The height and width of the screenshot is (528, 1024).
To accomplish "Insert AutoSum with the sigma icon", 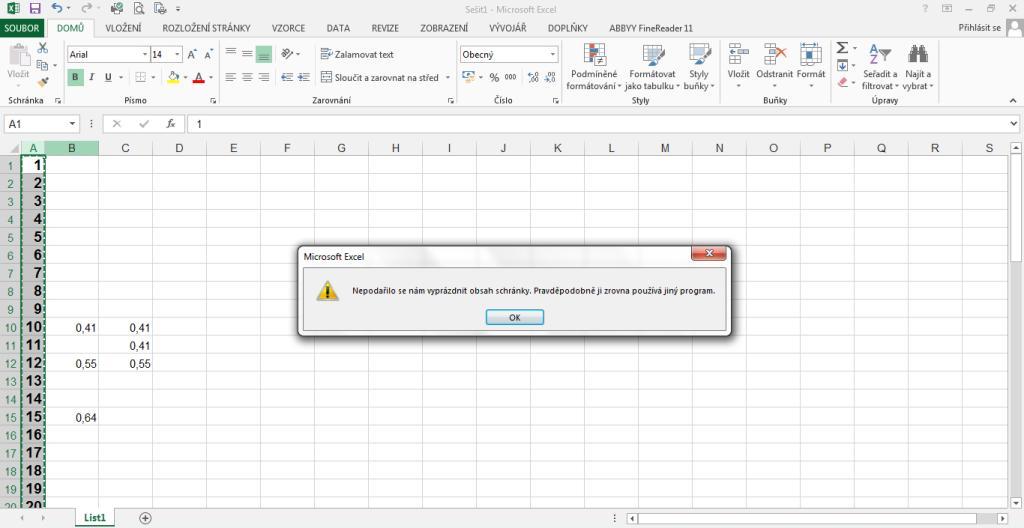I will (x=842, y=48).
